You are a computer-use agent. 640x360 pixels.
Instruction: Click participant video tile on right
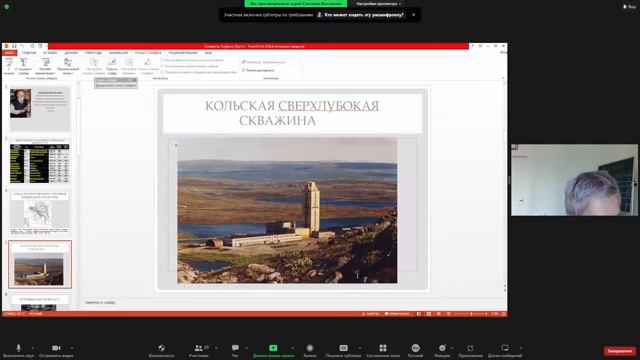click(574, 180)
